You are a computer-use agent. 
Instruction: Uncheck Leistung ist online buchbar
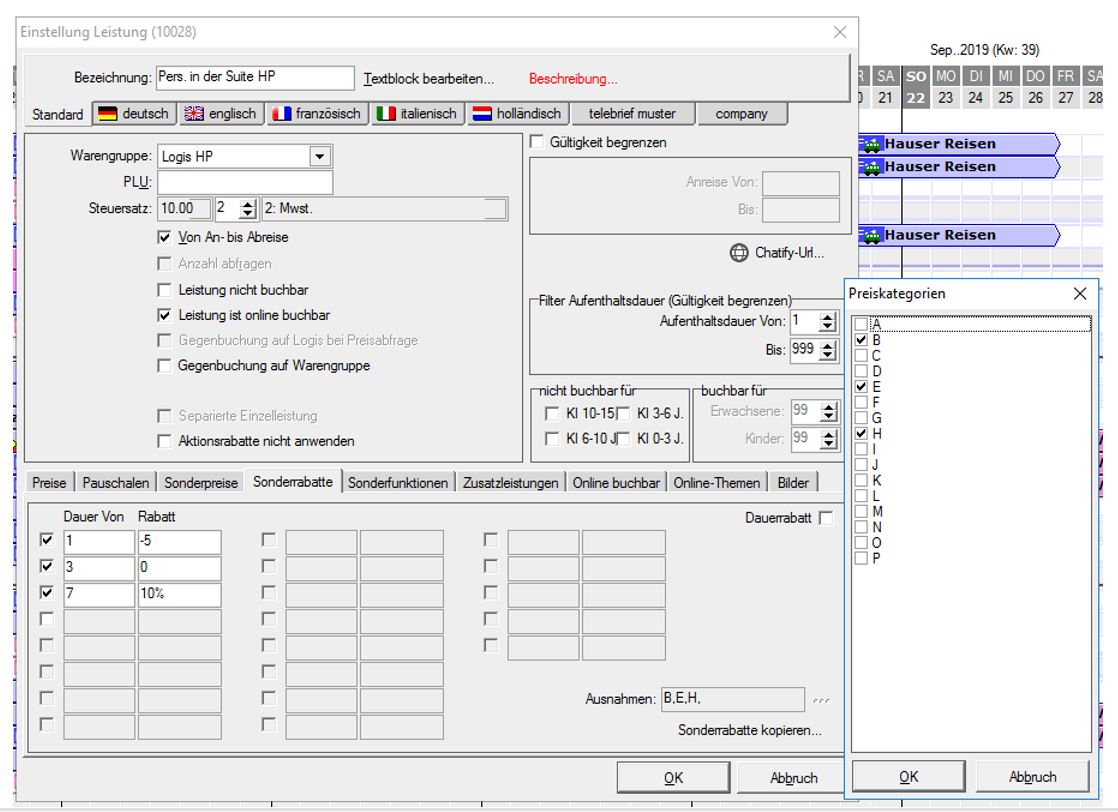point(165,315)
